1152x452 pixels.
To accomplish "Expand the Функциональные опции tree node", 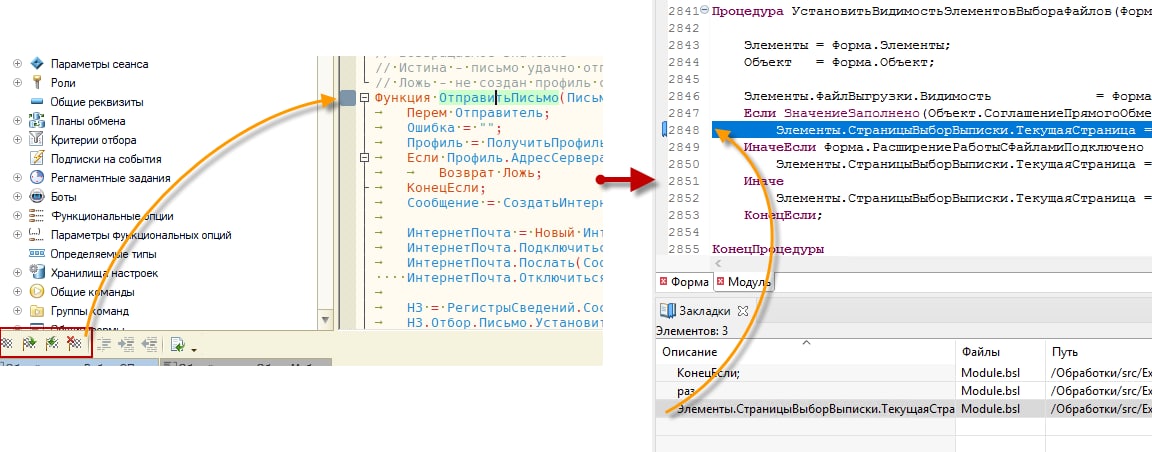I will click(x=18, y=216).
